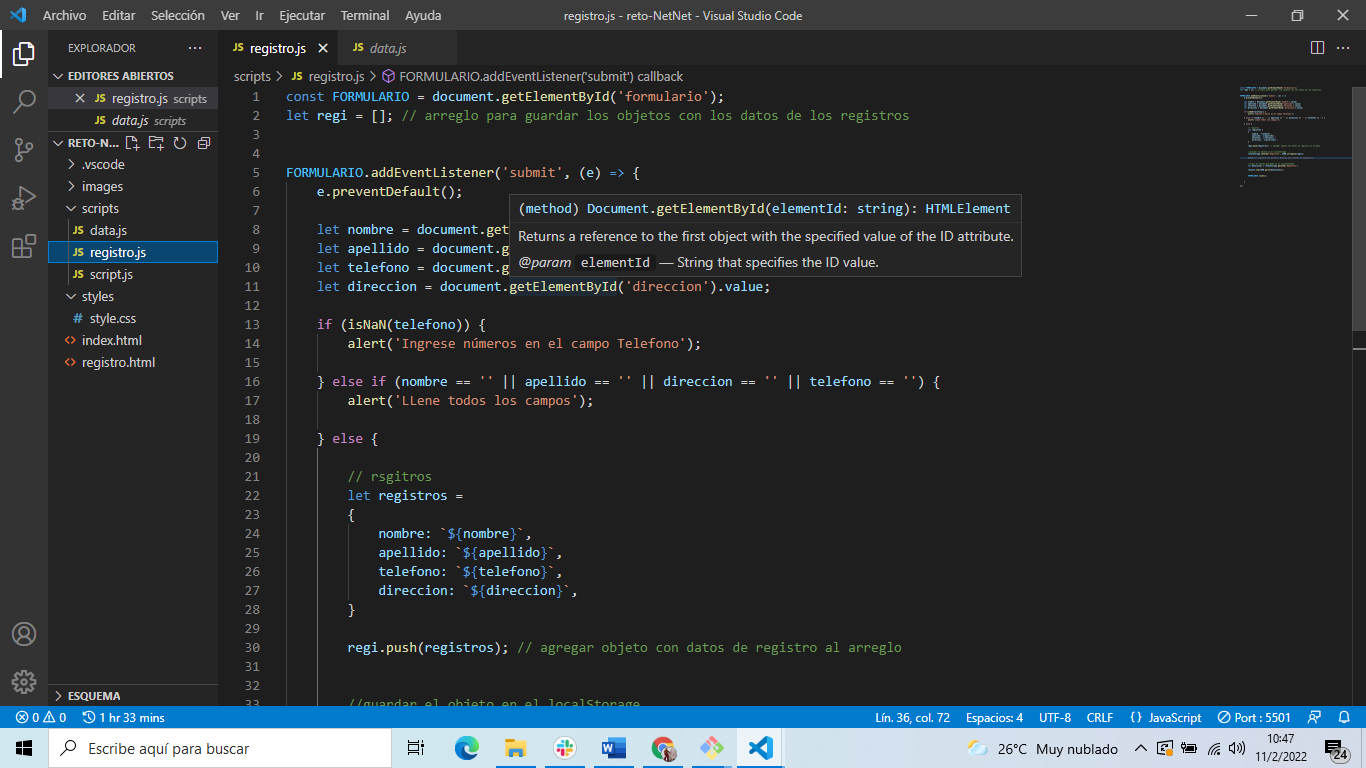Viewport: 1366px width, 768px height.
Task: Open style.css in the explorer
Action: (x=133, y=318)
